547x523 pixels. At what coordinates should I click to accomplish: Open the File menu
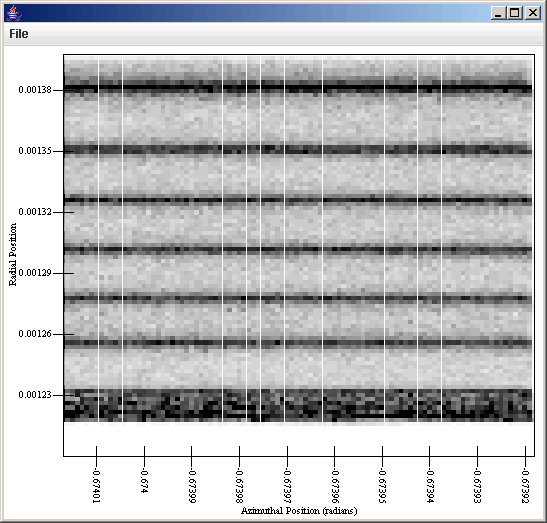pyautogui.click(x=19, y=34)
